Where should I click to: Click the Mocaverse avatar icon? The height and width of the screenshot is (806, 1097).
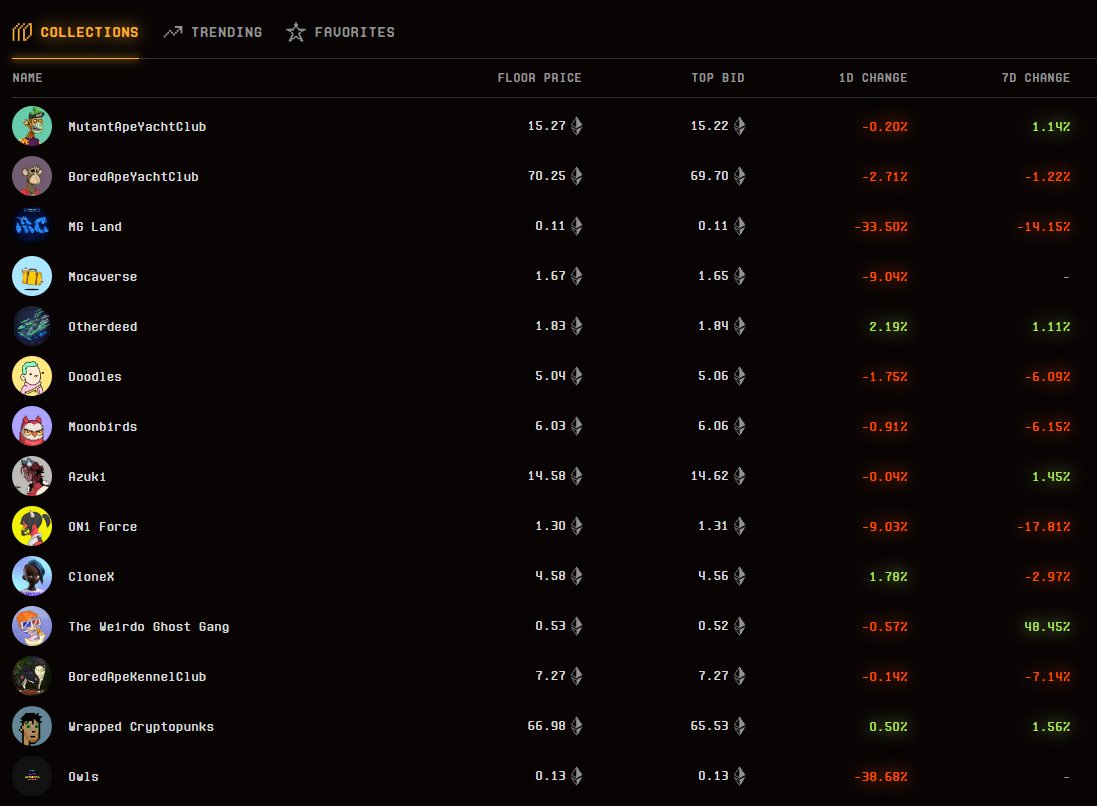[x=32, y=276]
